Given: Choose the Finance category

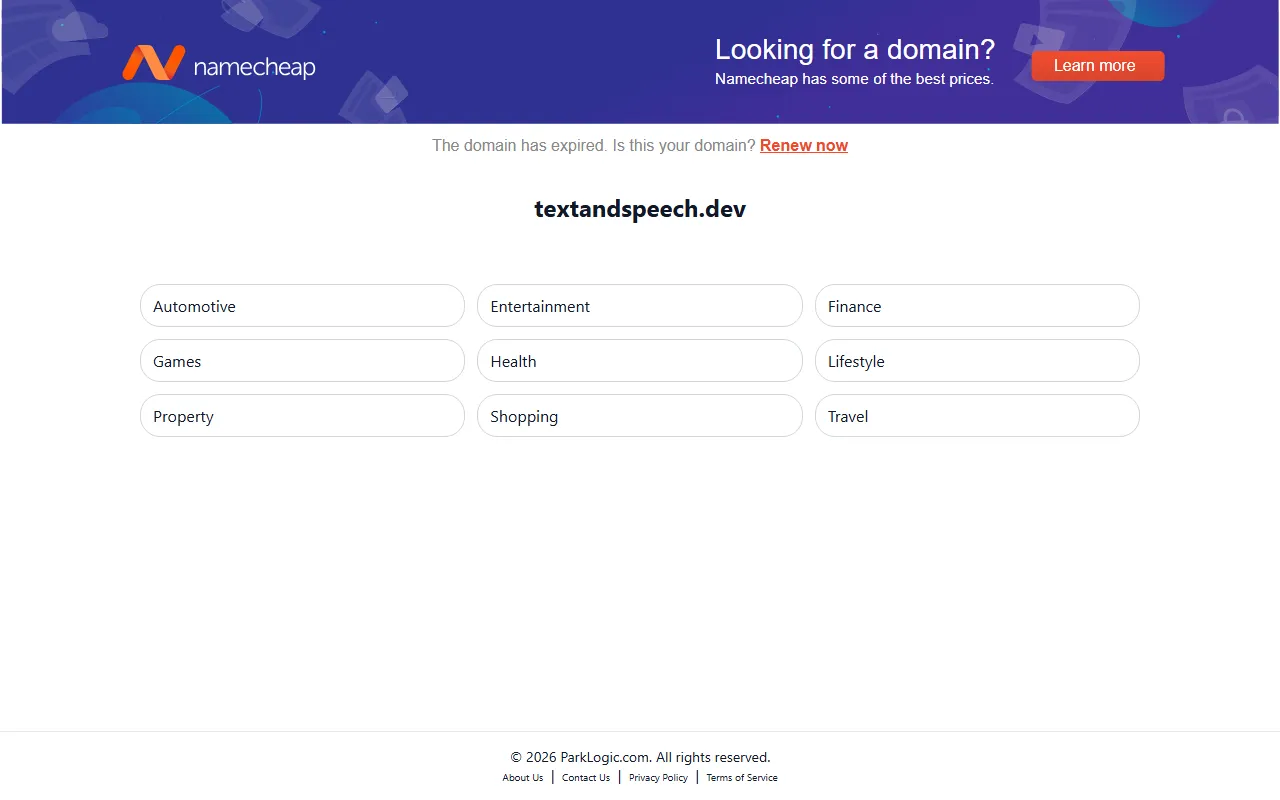Looking at the screenshot, I should [976, 306].
